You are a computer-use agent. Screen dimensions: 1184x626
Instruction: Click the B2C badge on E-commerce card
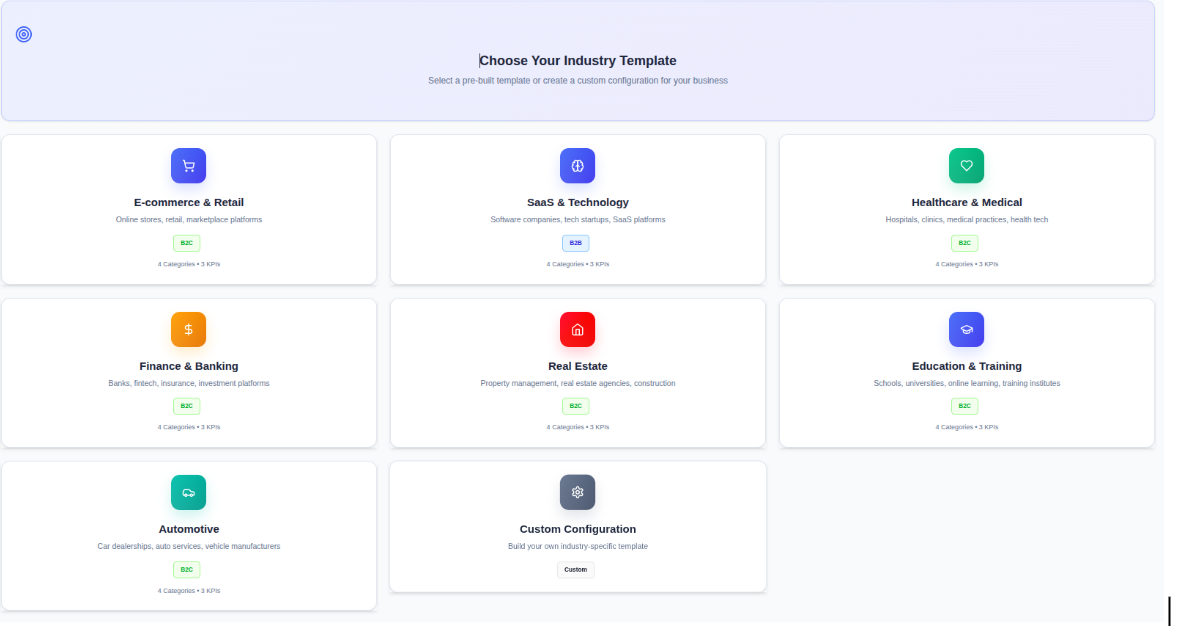(187, 243)
